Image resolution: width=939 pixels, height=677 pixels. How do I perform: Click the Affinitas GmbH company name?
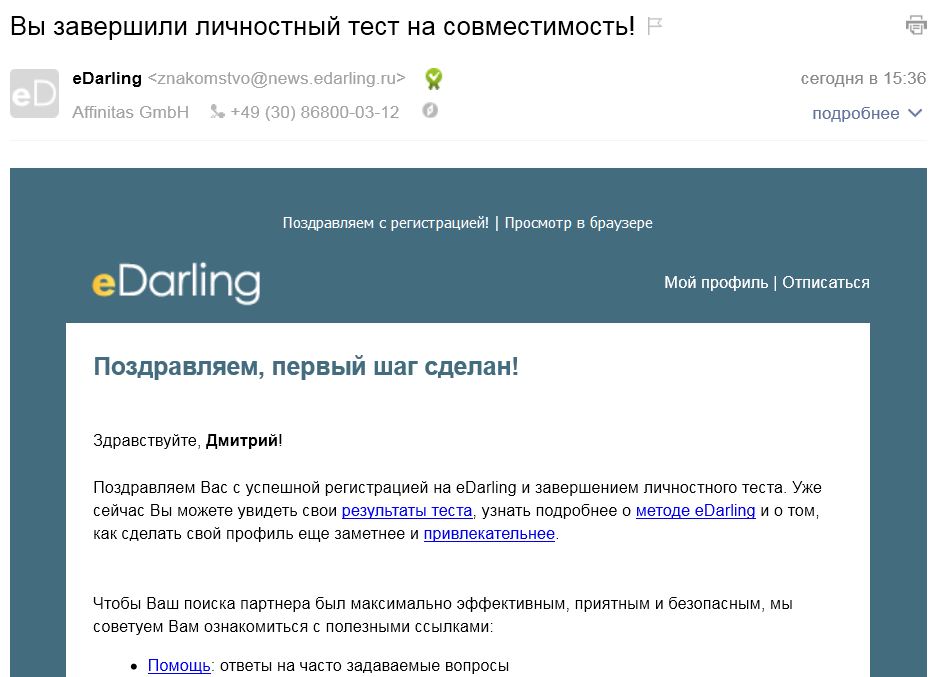tap(131, 112)
